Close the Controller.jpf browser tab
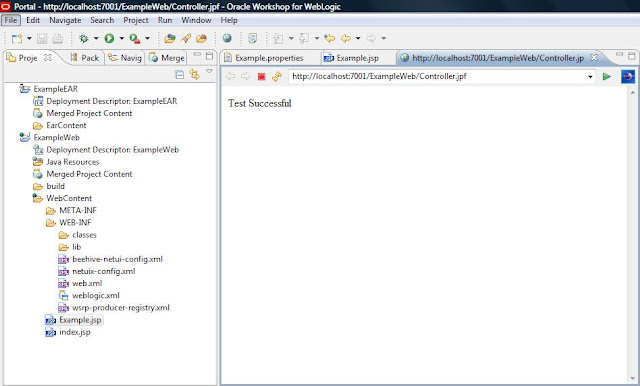The height and width of the screenshot is (386, 640). click(594, 58)
